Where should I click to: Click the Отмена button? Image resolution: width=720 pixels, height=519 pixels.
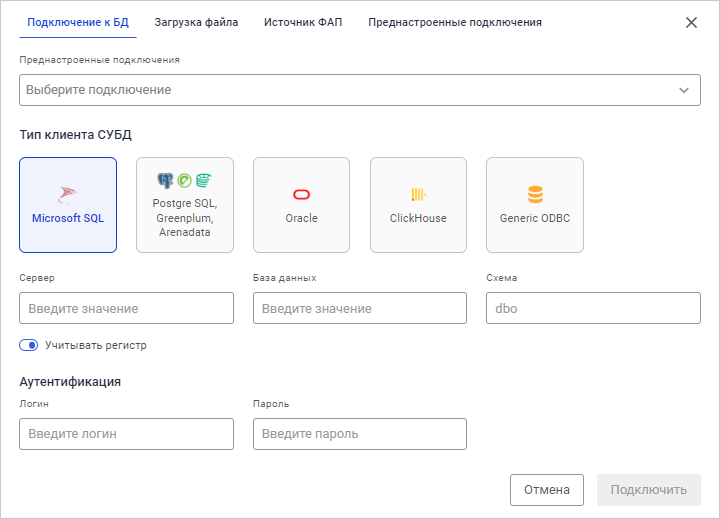pos(547,490)
